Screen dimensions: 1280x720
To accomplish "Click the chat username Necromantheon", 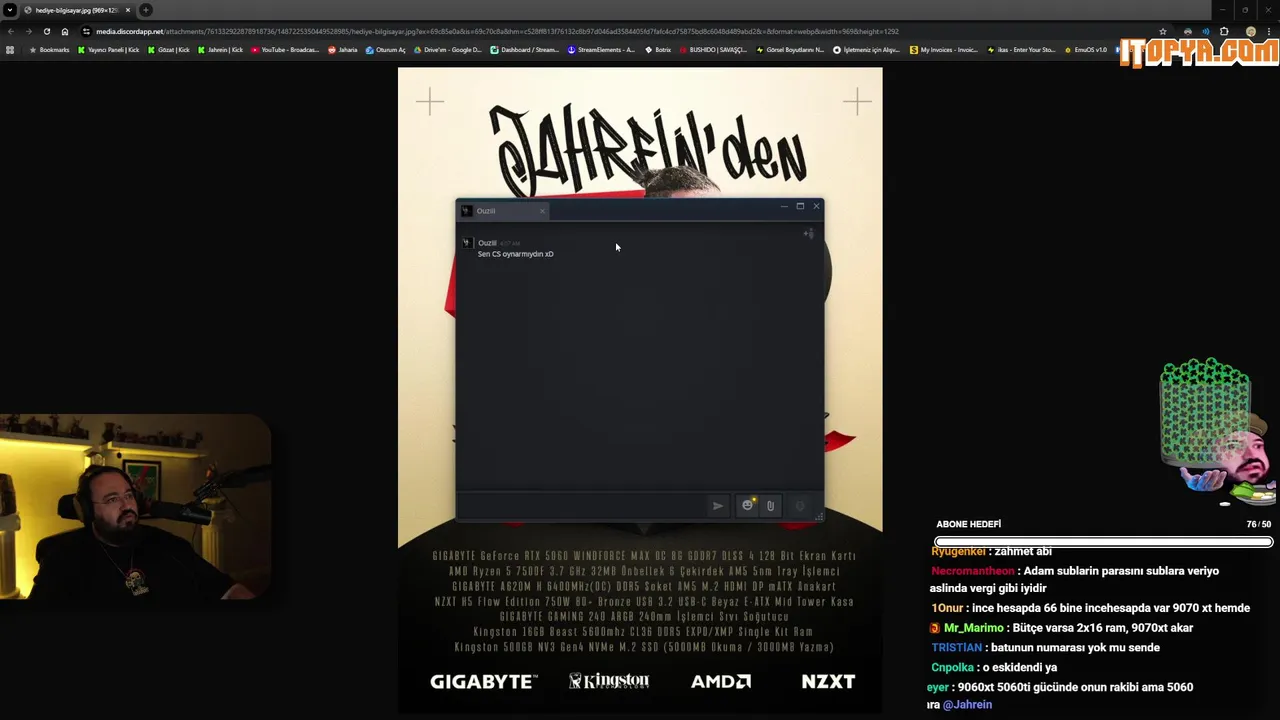I will 972,571.
